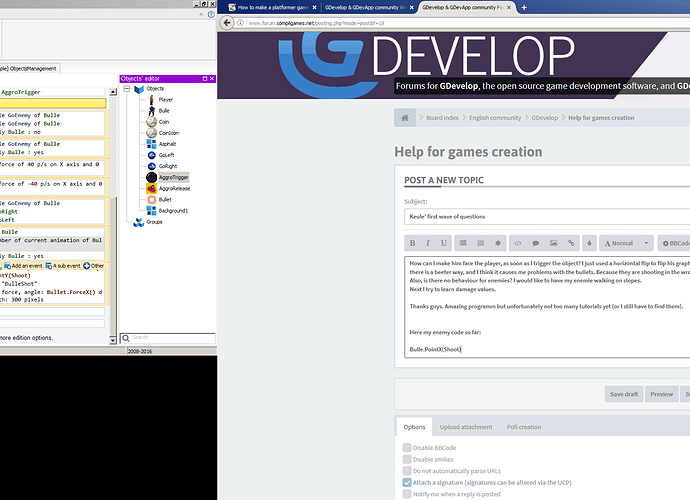The height and width of the screenshot is (500, 690).
Task: Click the Save draft button
Action: (624, 394)
